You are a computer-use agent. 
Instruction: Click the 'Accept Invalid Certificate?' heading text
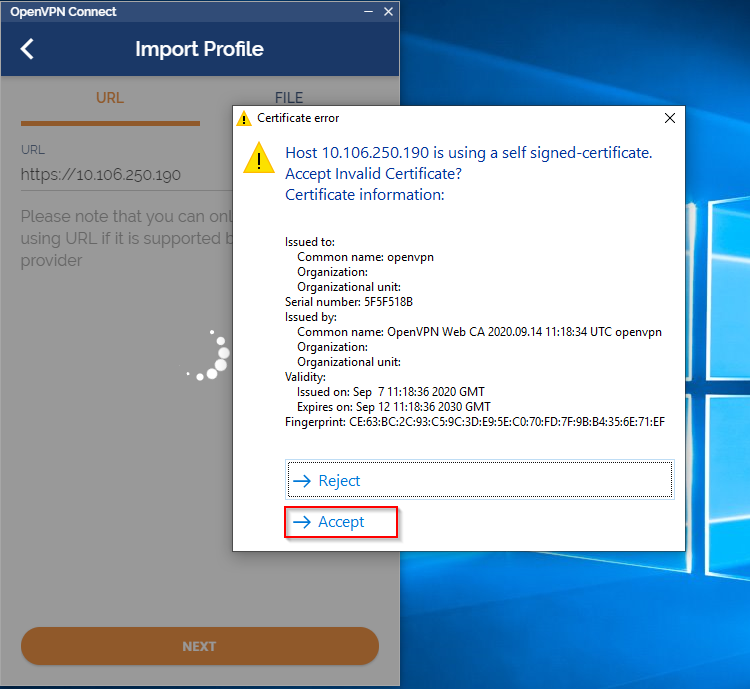coord(374,174)
